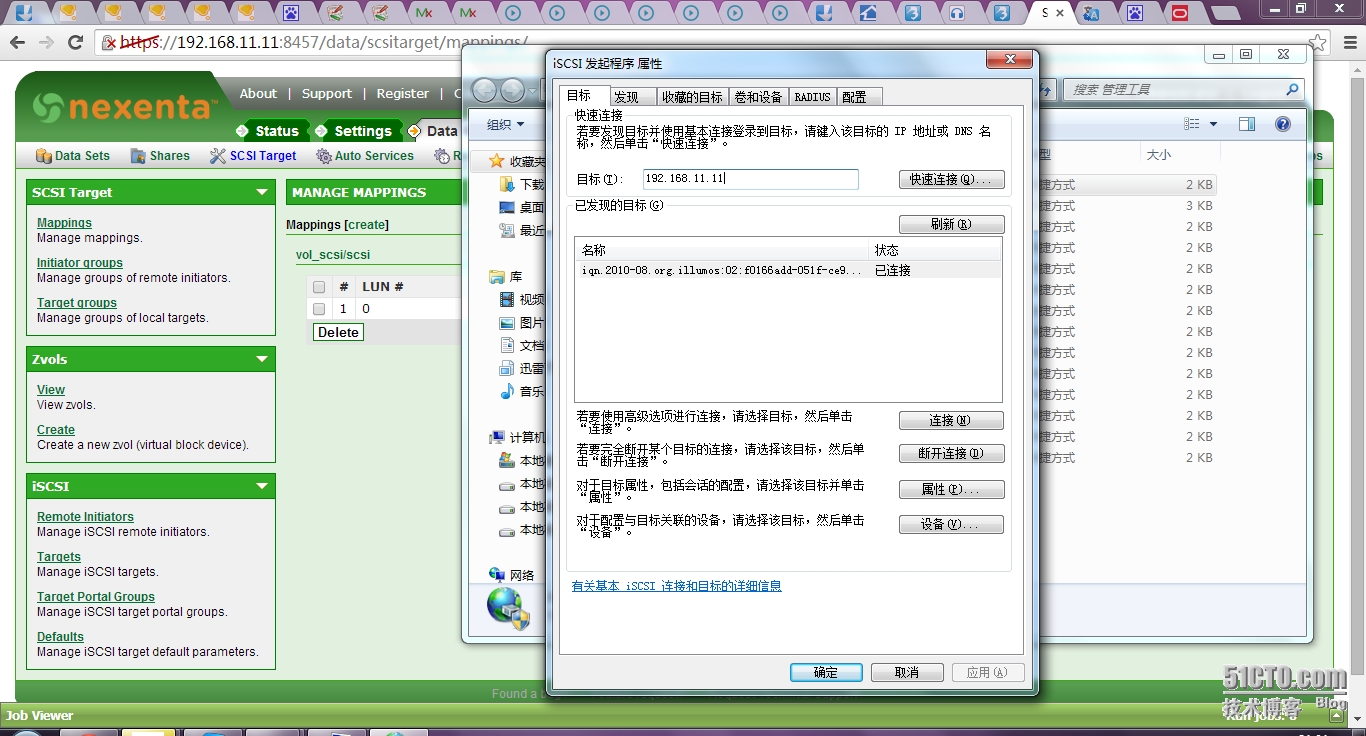Bookmark this page with the star icon
The image size is (1366, 736).
point(1318,42)
